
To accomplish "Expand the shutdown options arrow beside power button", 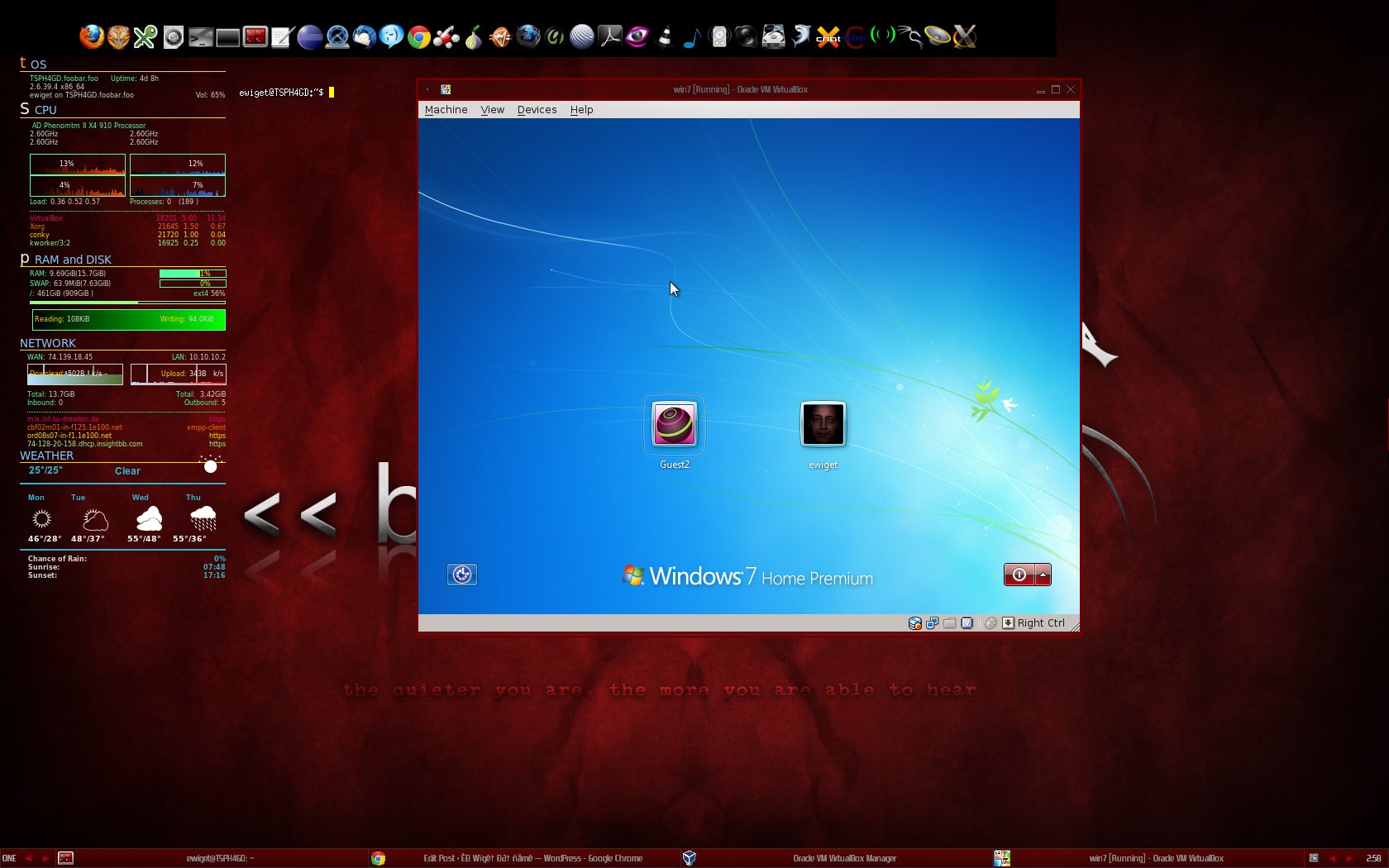I will [1043, 575].
